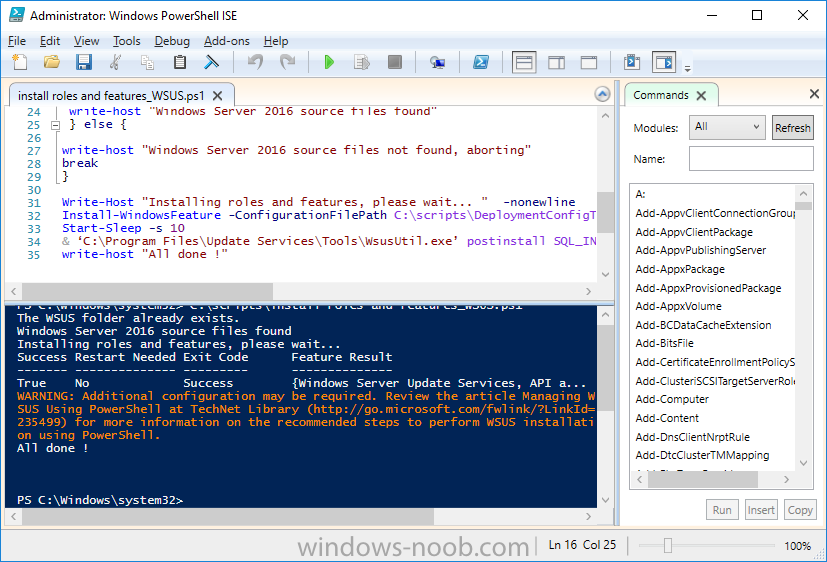Select Add-BCDataCacheExtension command
This screenshot has height=562, width=827.
coord(703,325)
